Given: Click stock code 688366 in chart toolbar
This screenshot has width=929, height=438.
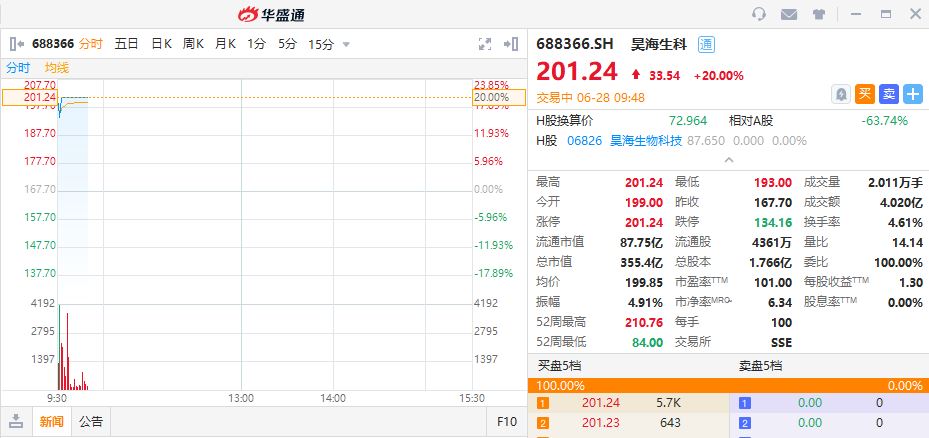Looking at the screenshot, I should point(53,44).
